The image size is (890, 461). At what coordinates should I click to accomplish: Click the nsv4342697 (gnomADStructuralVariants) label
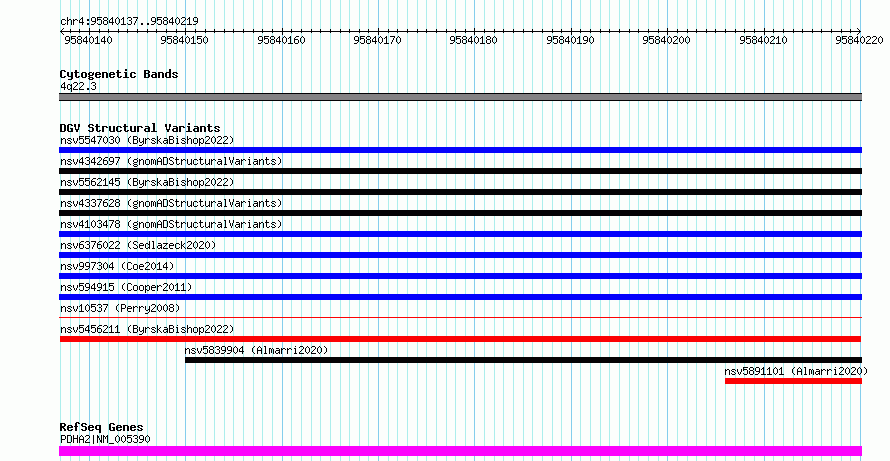click(171, 161)
